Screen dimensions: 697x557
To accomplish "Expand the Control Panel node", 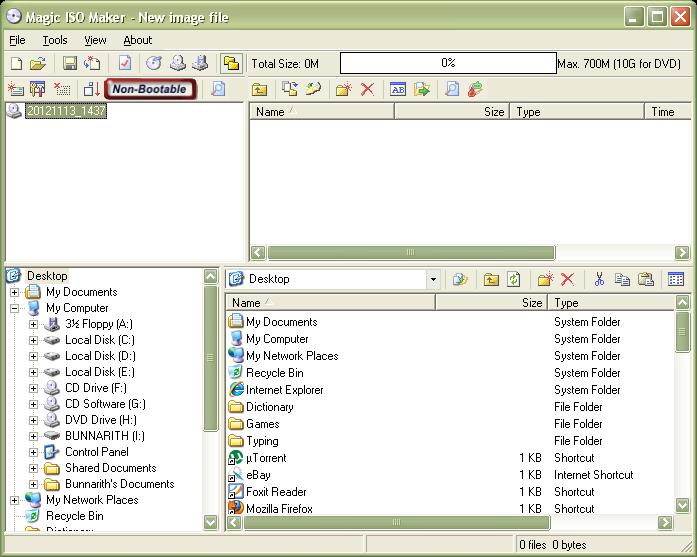I will 33,452.
